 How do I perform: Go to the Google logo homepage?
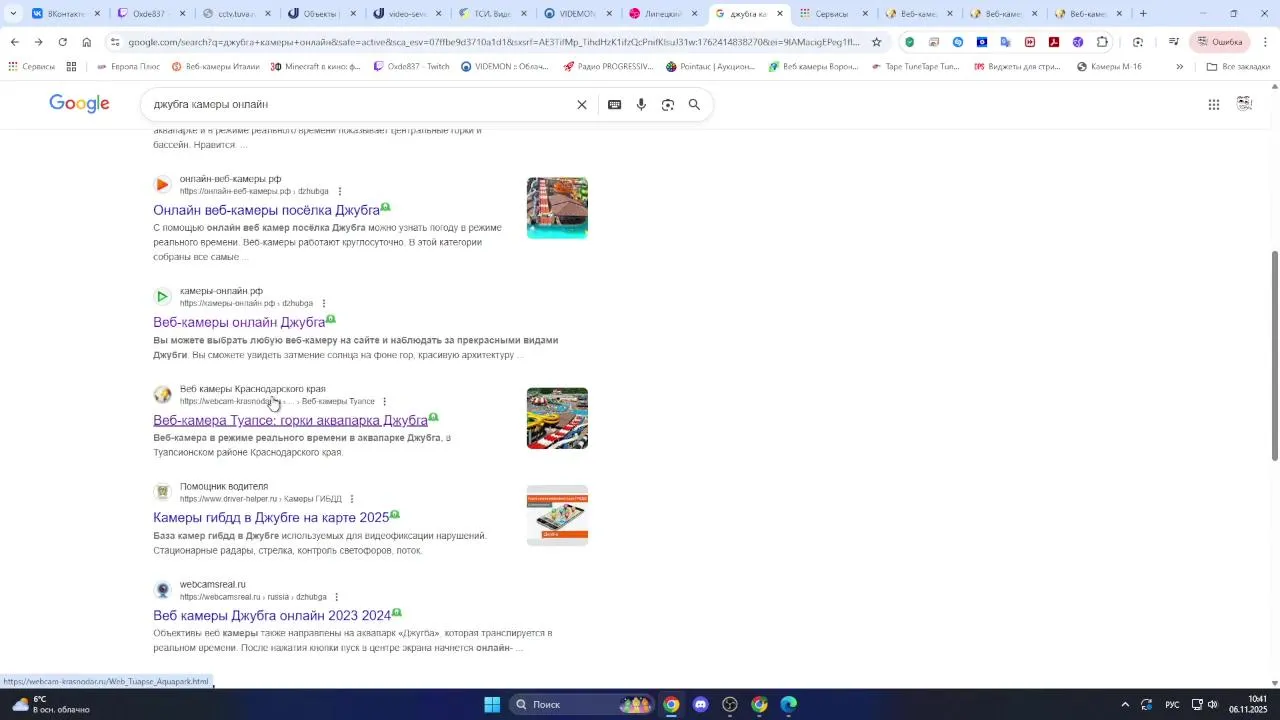pos(79,104)
